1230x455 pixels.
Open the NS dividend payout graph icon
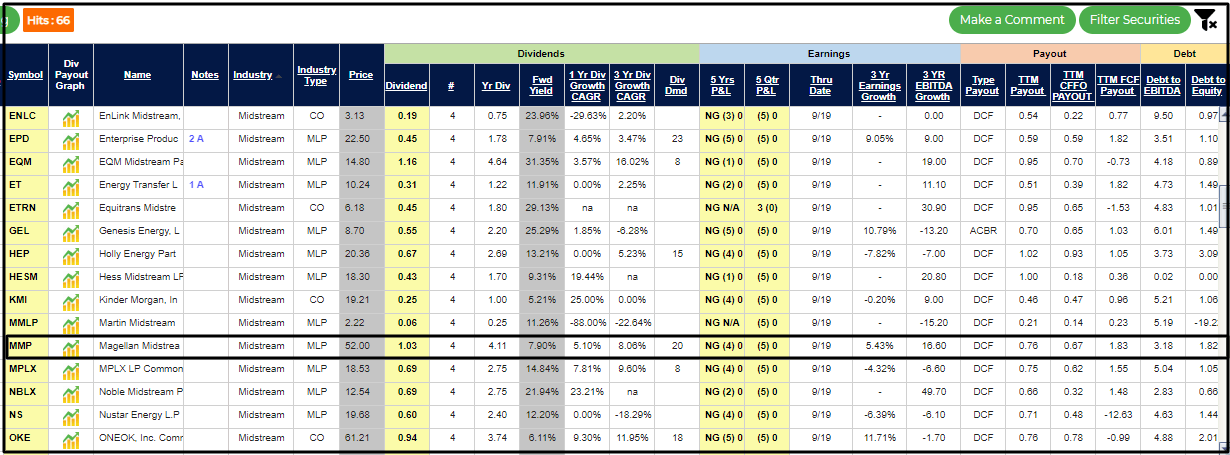tap(71, 415)
